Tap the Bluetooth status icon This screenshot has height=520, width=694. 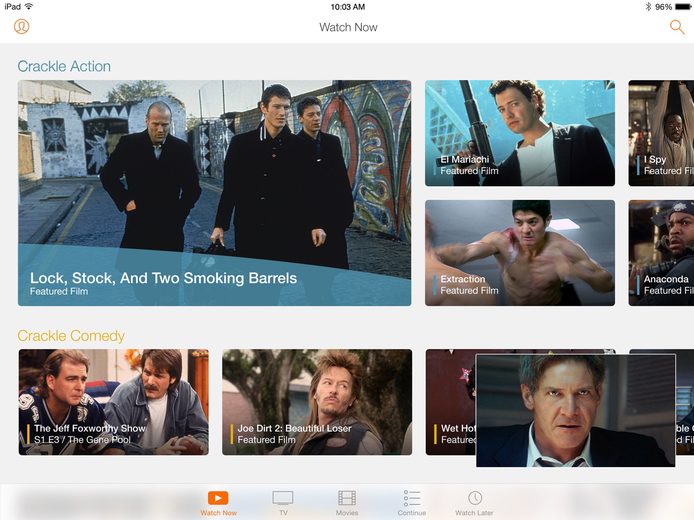(648, 7)
